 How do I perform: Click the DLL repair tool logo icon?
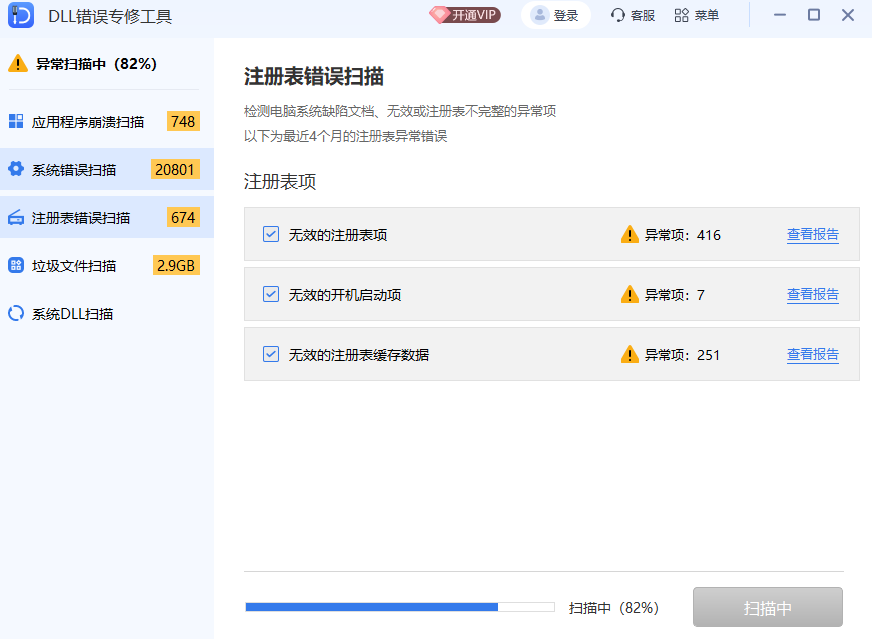[24, 16]
